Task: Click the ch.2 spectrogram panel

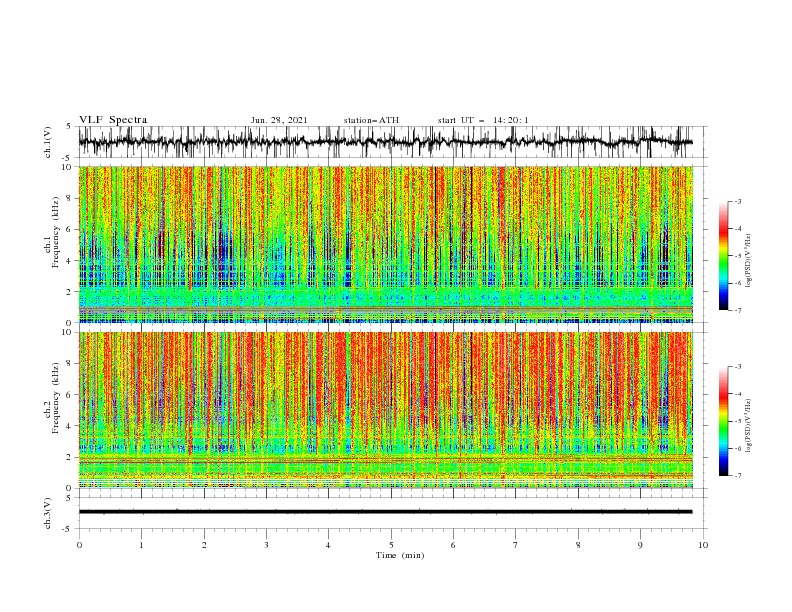Action: coord(386,410)
